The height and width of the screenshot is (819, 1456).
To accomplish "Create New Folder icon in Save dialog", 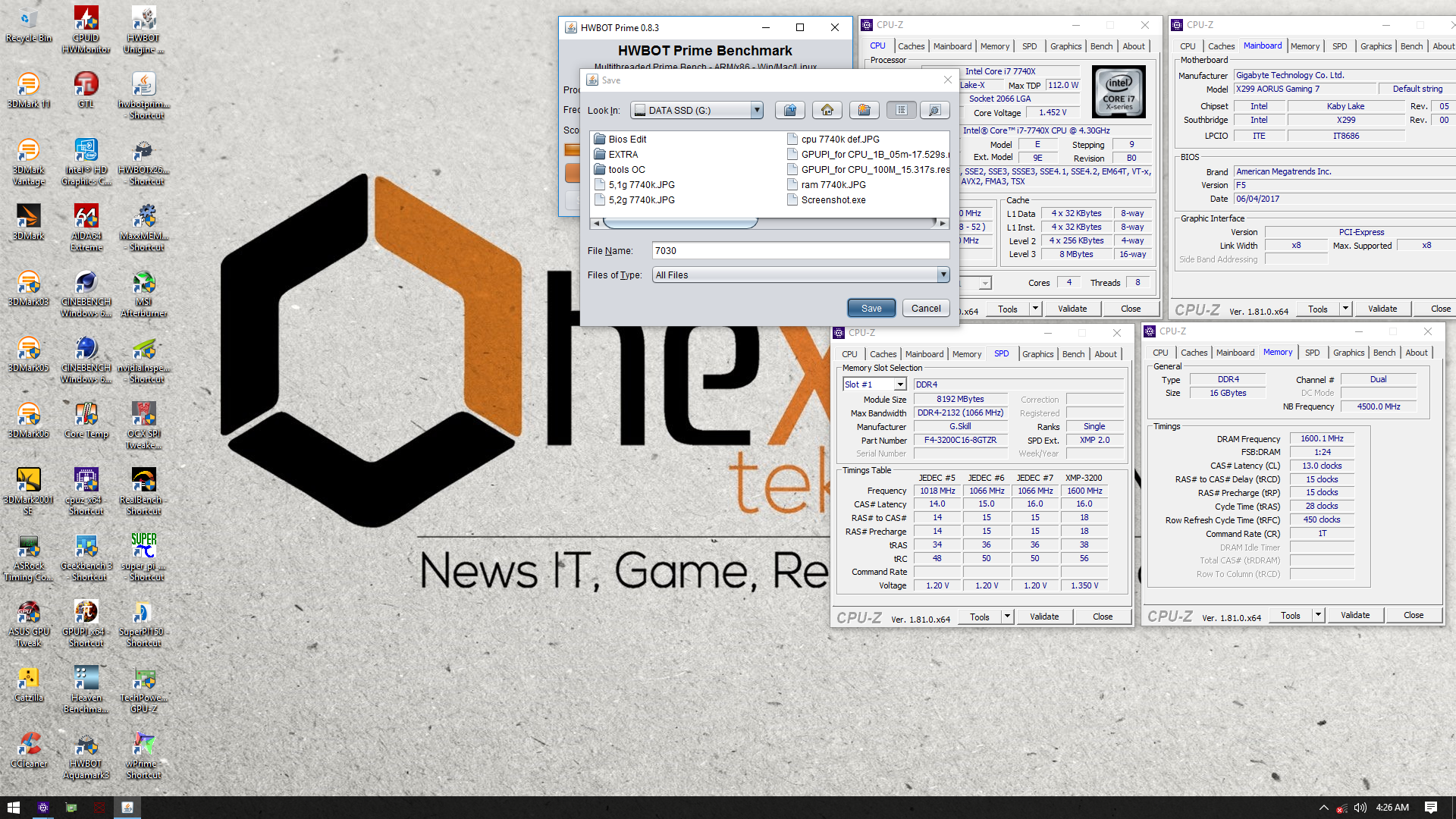I will pyautogui.click(x=864, y=110).
